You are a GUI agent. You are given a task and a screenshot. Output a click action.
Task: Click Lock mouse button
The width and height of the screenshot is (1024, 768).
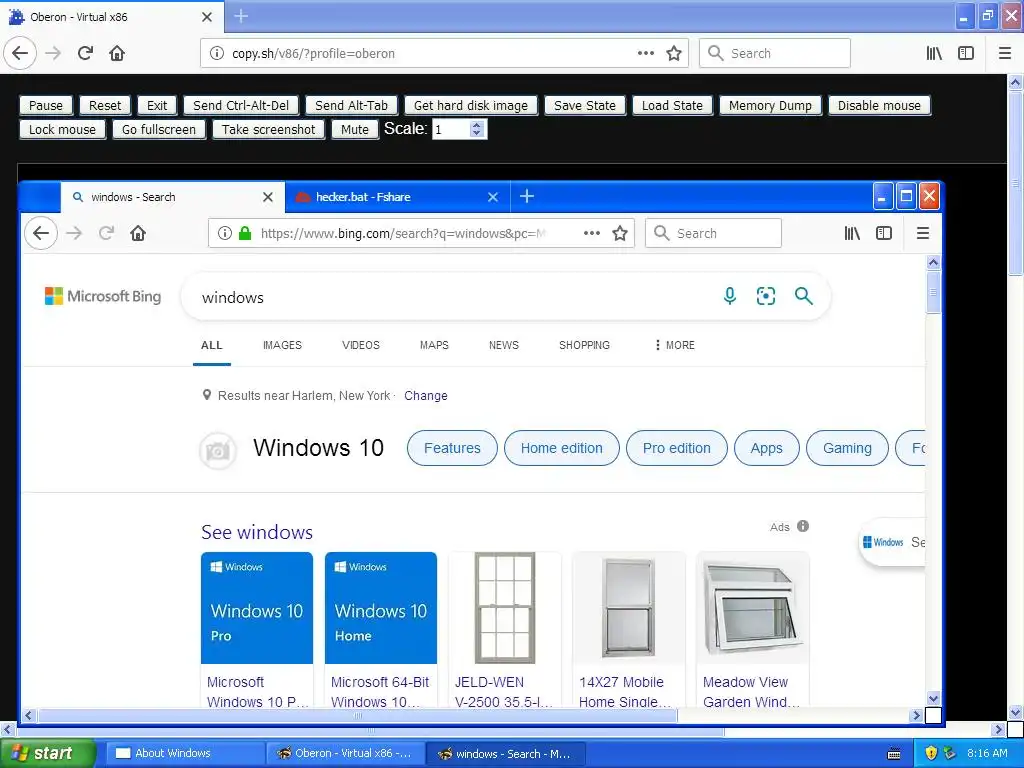coord(62,129)
